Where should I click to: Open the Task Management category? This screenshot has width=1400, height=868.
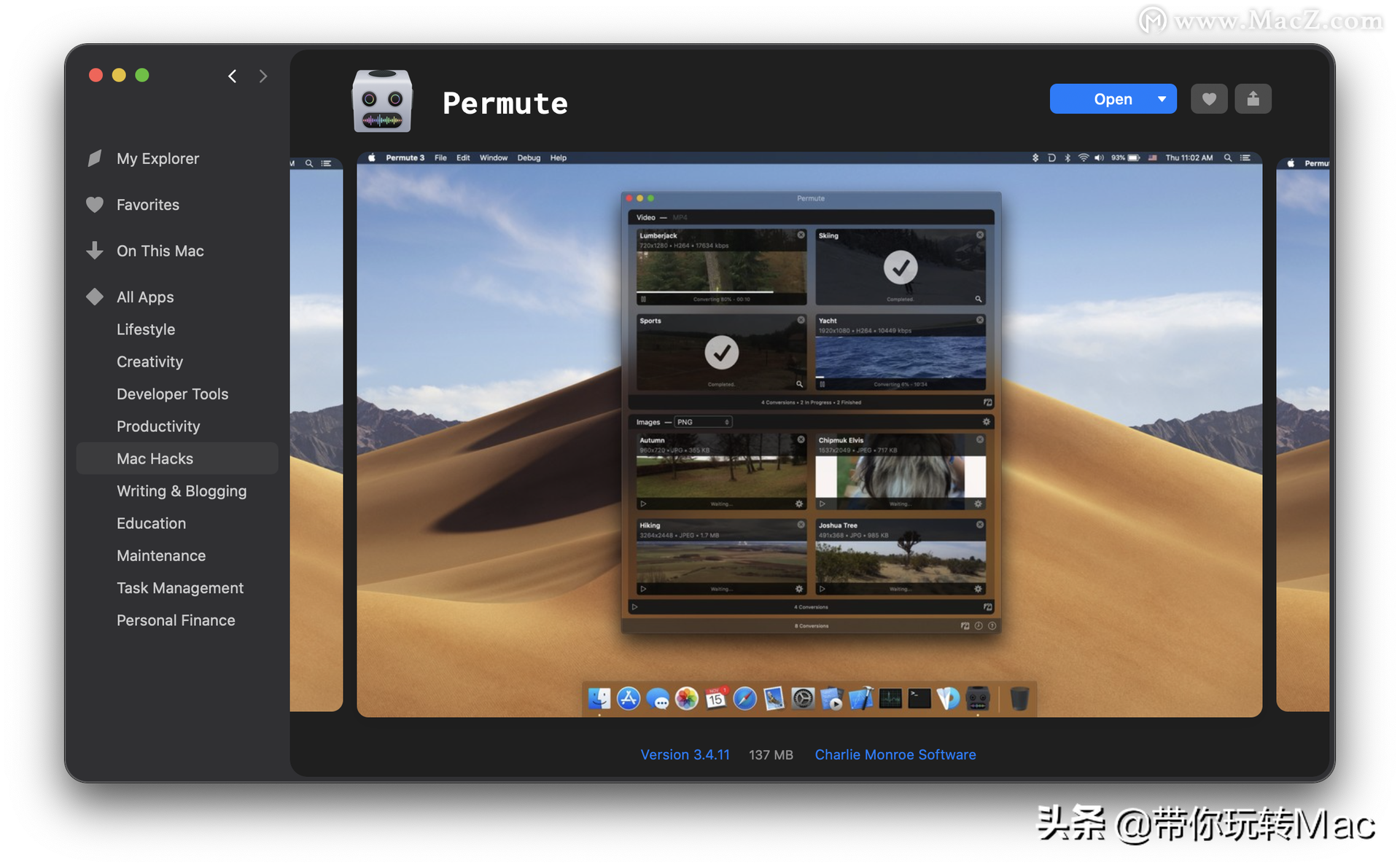pyautogui.click(x=180, y=588)
